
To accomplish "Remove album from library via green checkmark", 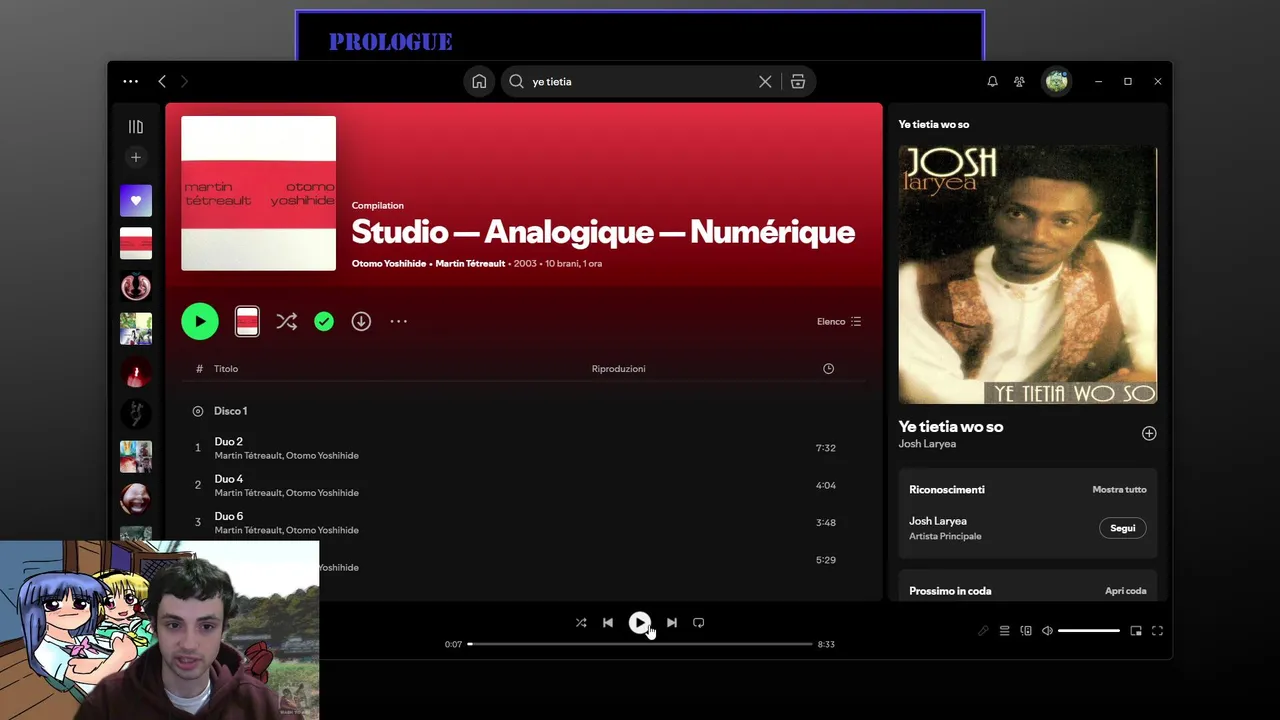I will coord(324,321).
